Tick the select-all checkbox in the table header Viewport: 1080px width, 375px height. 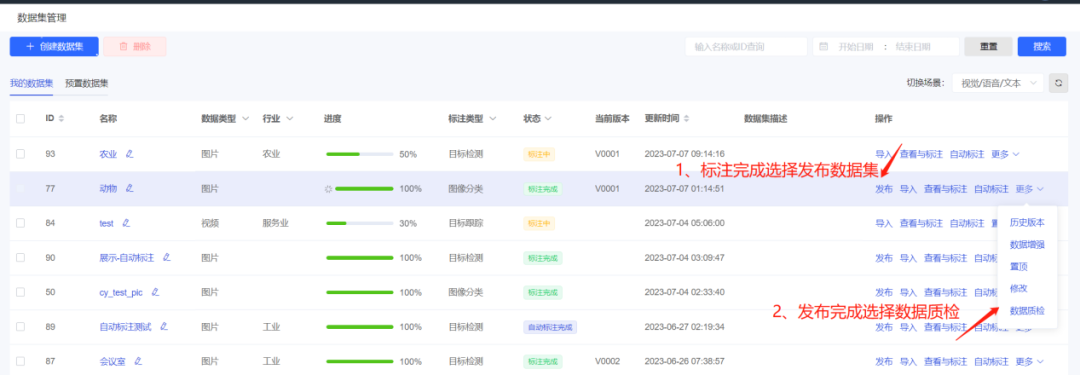click(21, 119)
